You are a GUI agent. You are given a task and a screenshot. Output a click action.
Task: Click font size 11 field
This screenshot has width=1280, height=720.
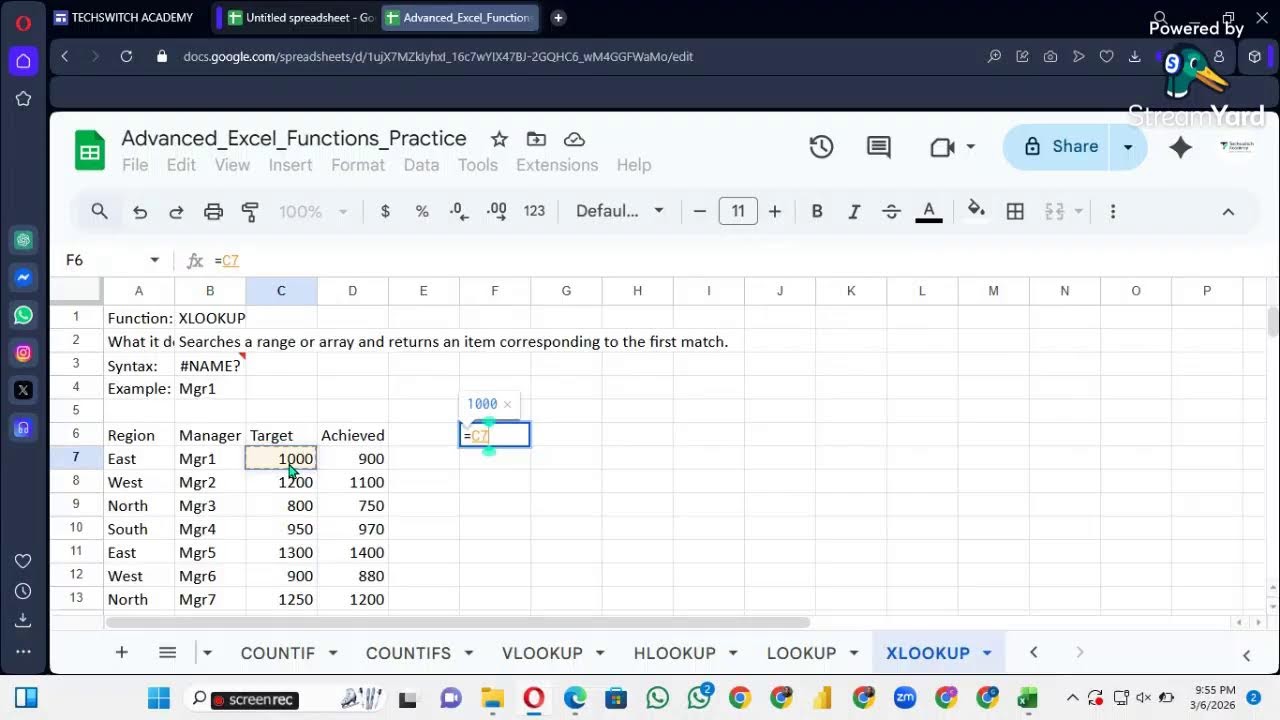click(x=738, y=211)
